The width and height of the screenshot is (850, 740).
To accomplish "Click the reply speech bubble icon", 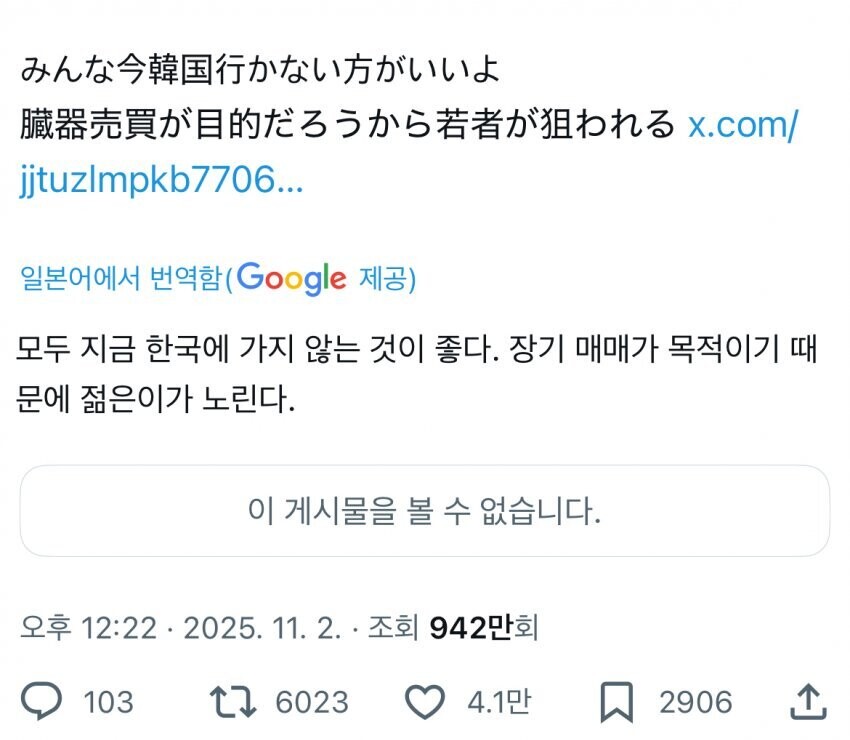I will click(x=42, y=701).
